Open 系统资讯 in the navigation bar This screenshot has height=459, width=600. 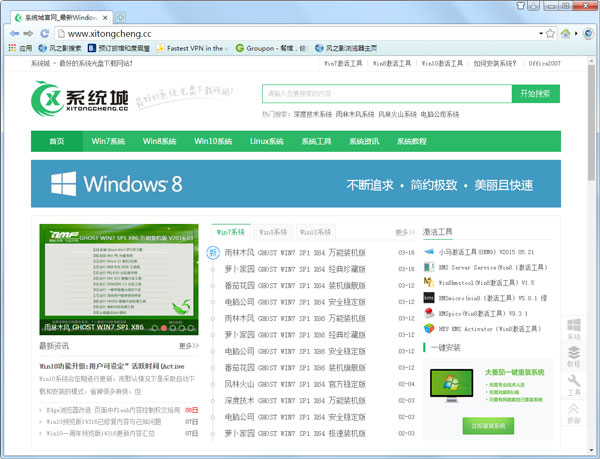(x=364, y=141)
